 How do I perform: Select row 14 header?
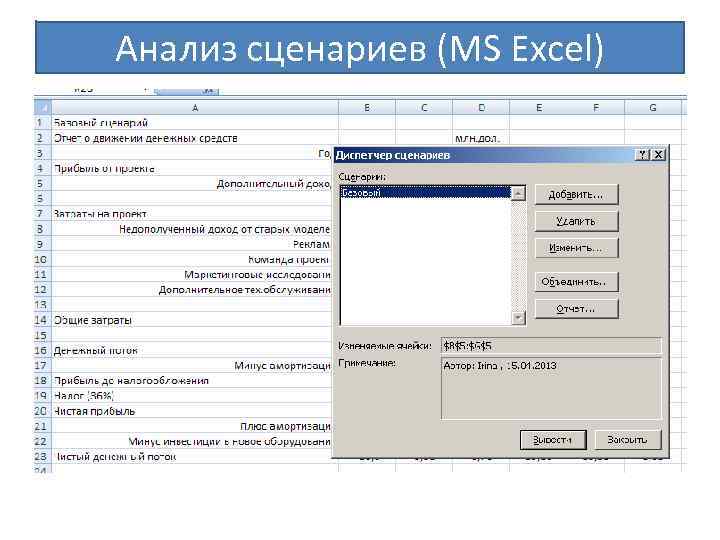pyautogui.click(x=43, y=320)
